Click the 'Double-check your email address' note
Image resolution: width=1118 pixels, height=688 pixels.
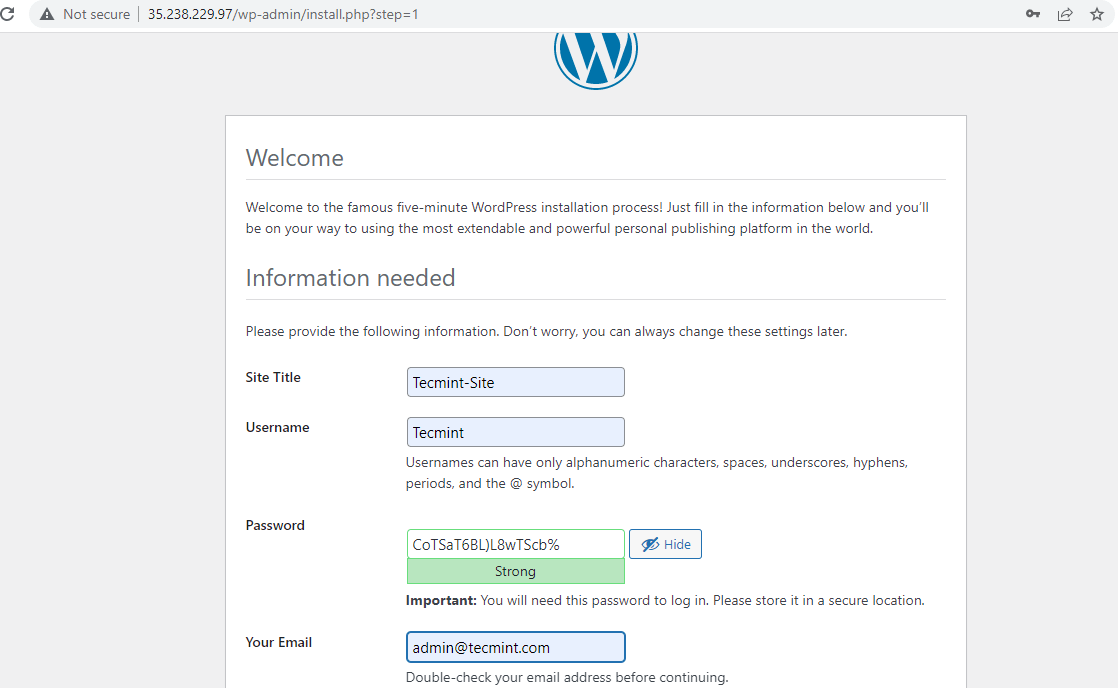pos(567,677)
